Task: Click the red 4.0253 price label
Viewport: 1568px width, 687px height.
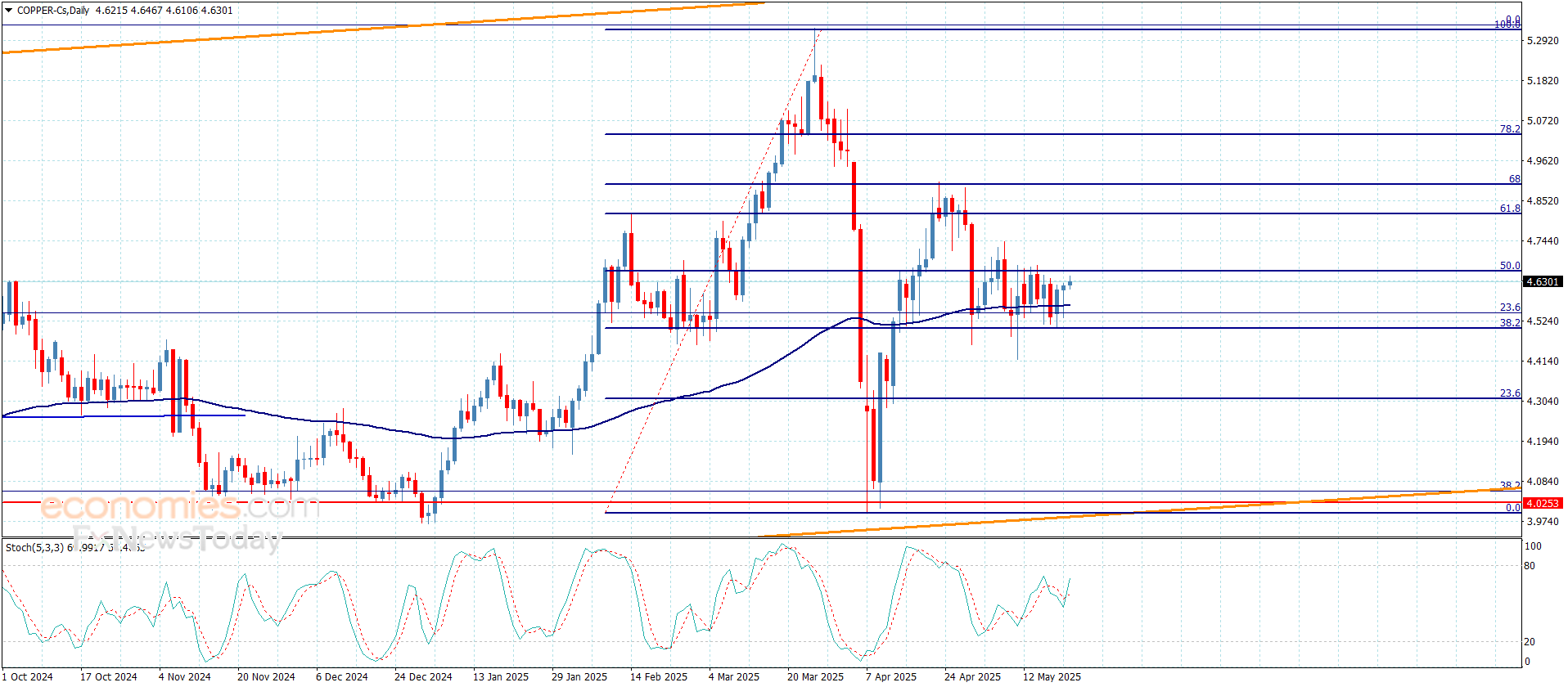Action: [1542, 503]
